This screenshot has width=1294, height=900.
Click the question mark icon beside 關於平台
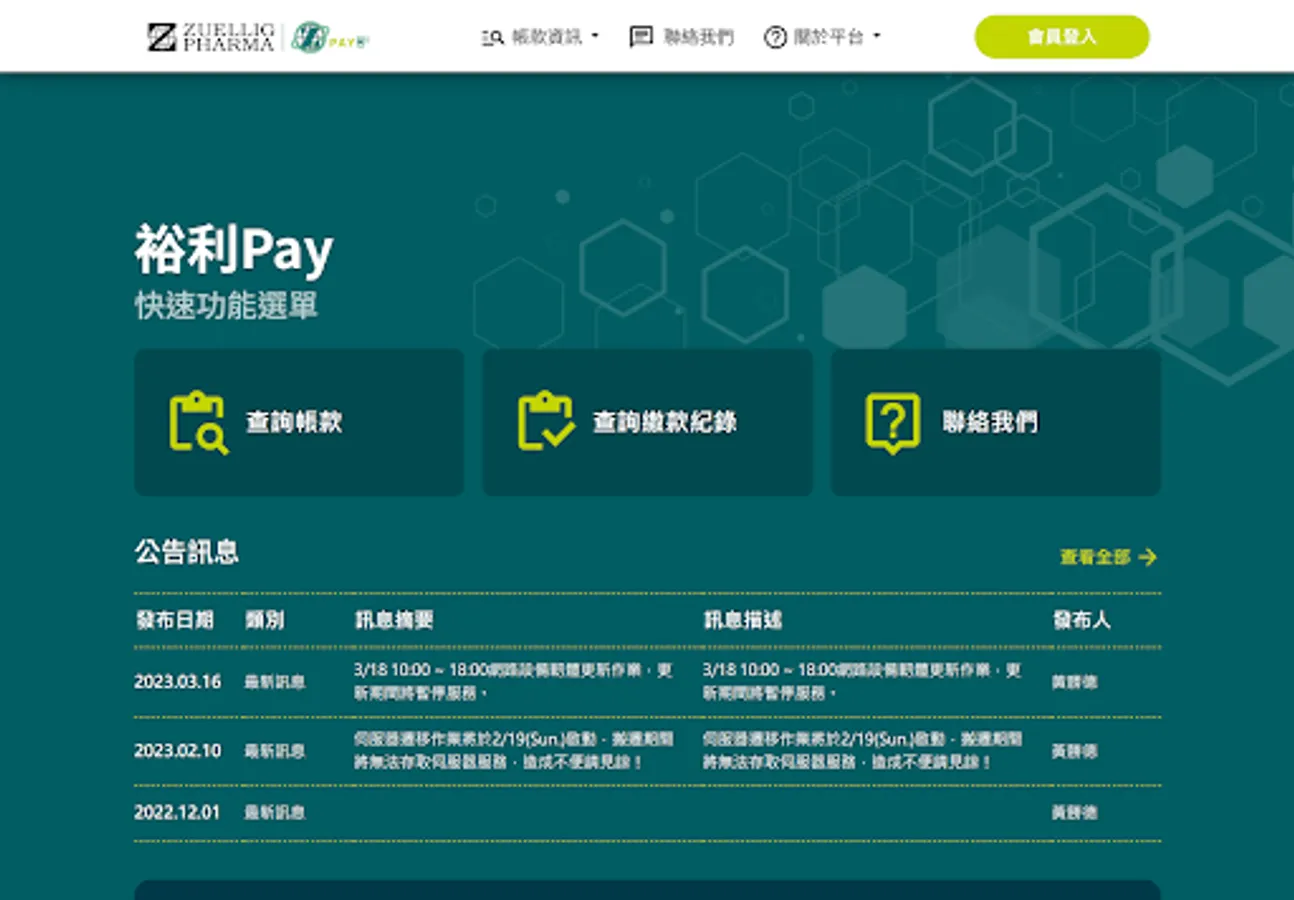(775, 38)
